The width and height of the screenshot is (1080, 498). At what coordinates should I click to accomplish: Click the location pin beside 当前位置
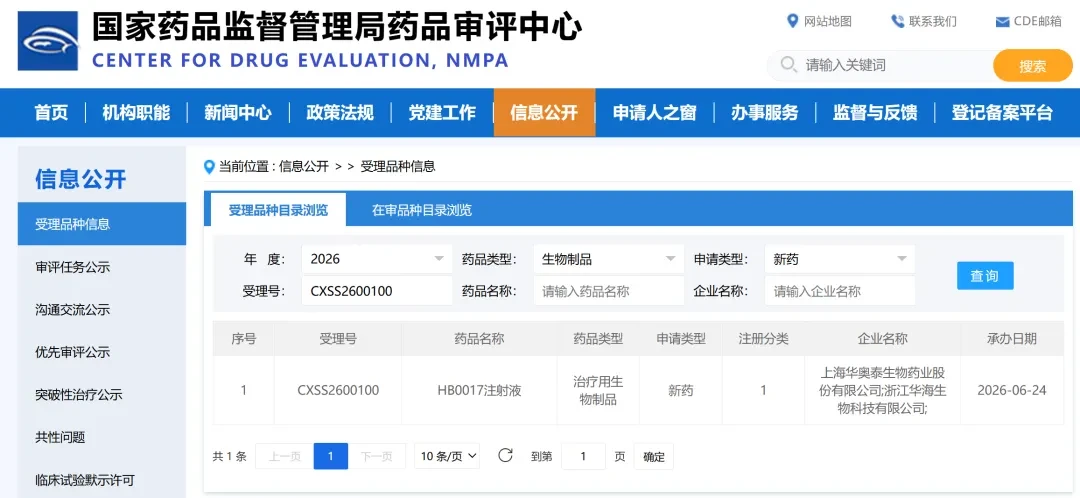point(209,167)
